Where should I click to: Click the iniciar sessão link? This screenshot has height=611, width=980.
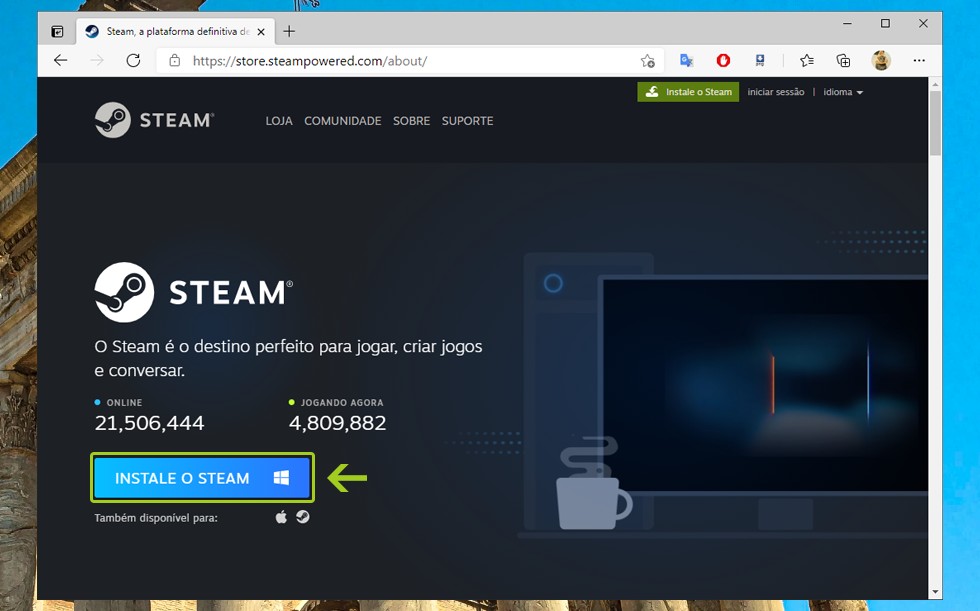pos(775,92)
